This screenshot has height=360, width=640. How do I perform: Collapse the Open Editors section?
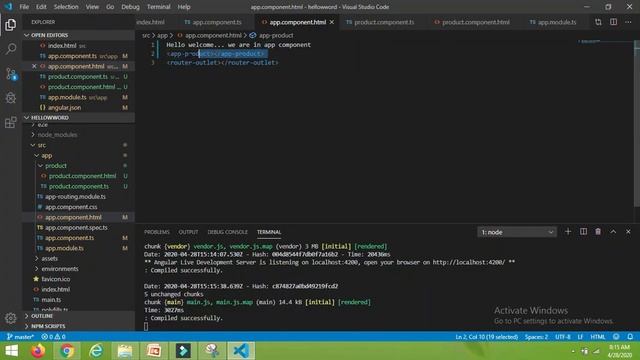[x=27, y=36]
